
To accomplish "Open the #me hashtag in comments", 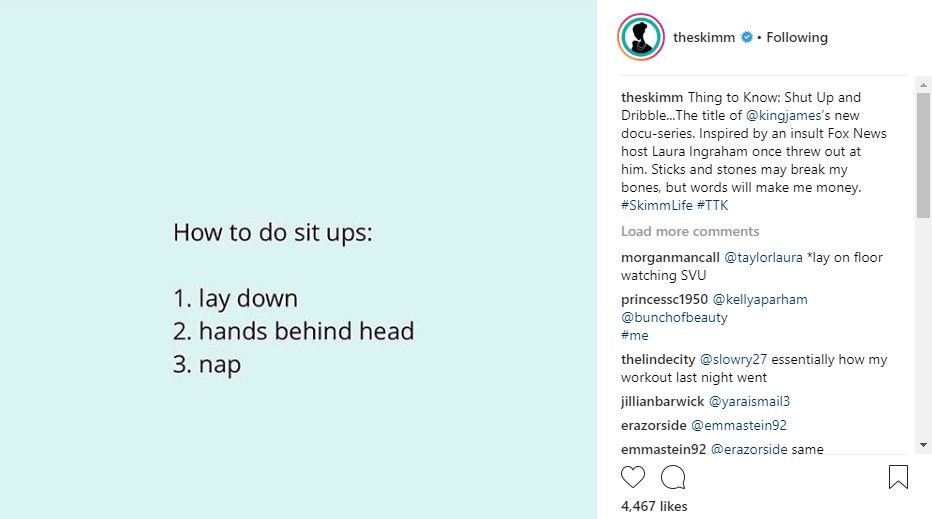I will point(634,335).
